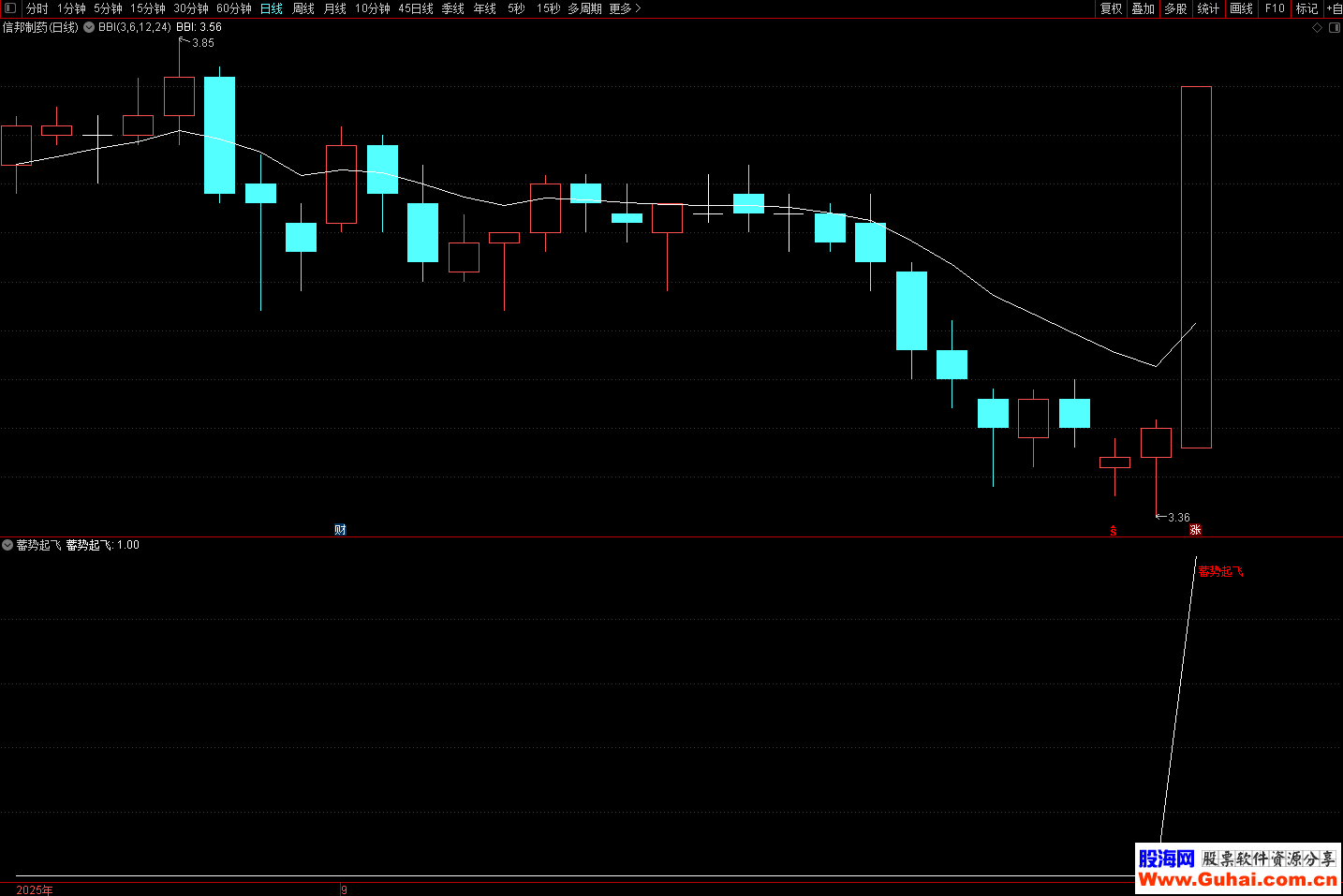Toggle 复权 price adjustment
Image resolution: width=1343 pixels, height=896 pixels.
pos(1111,8)
